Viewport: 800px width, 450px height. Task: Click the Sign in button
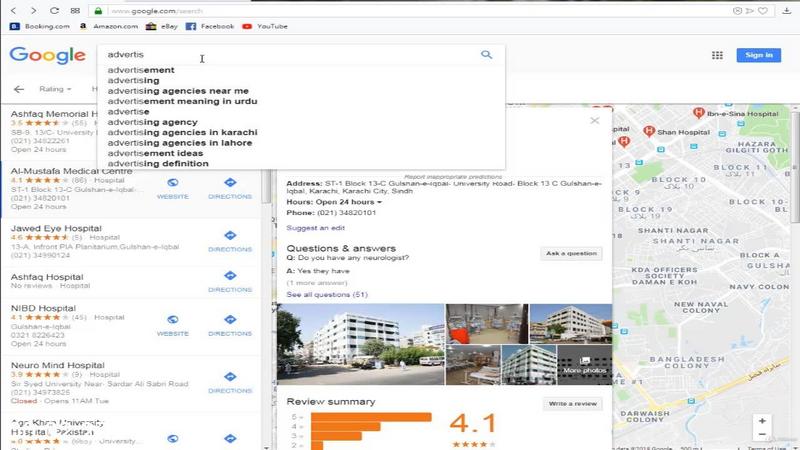pyautogui.click(x=759, y=55)
